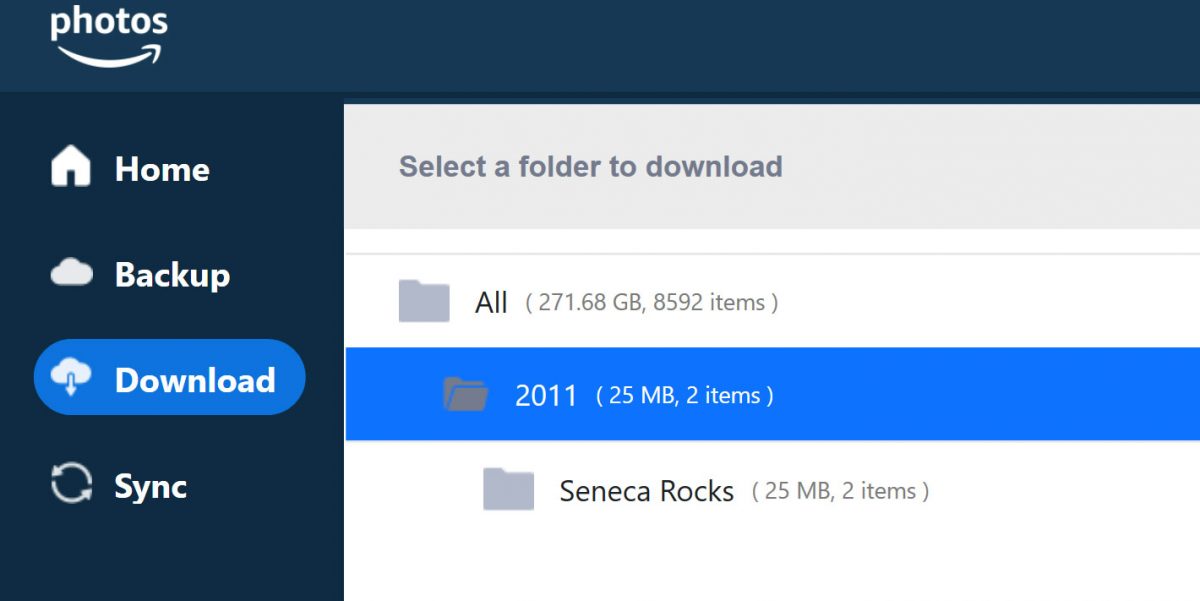Click the Amazon Photos logo

[108, 33]
